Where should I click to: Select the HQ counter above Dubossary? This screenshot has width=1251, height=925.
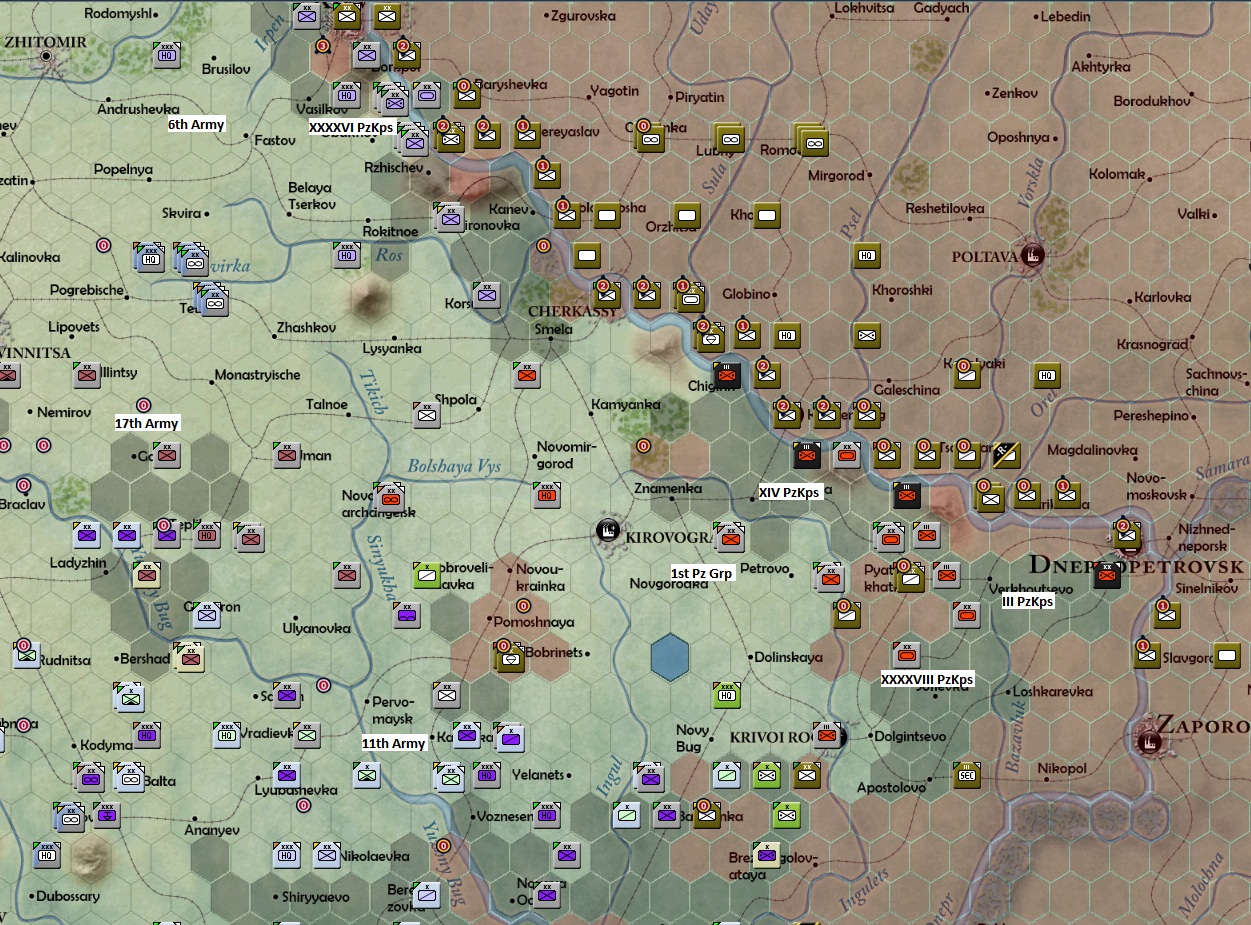click(47, 855)
